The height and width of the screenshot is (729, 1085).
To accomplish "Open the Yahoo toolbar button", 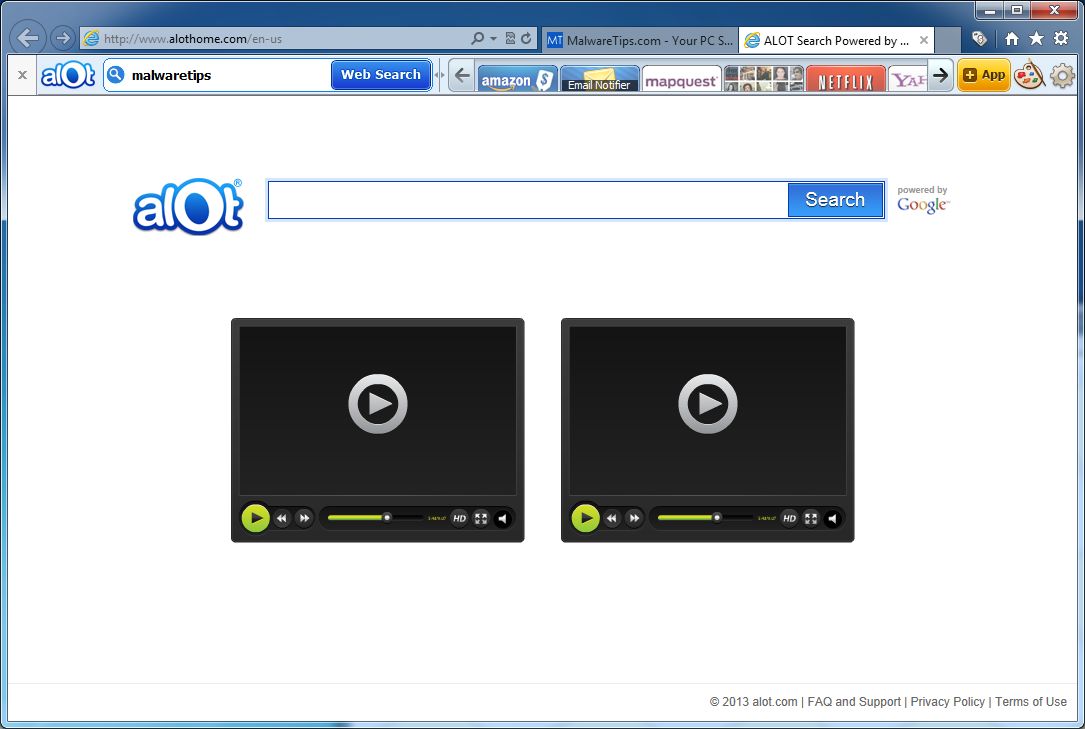I will point(908,79).
